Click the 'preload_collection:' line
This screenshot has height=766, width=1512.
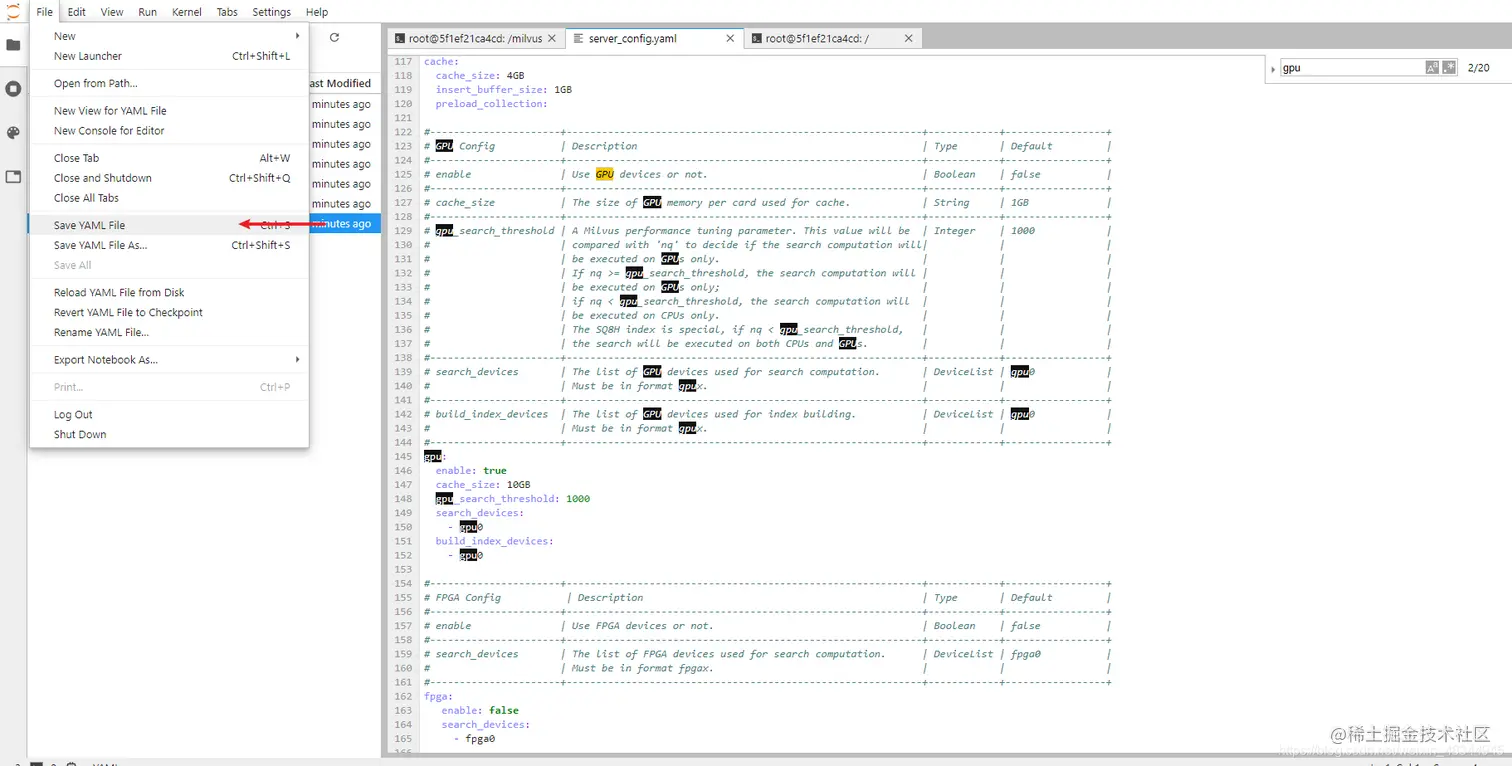[491, 104]
